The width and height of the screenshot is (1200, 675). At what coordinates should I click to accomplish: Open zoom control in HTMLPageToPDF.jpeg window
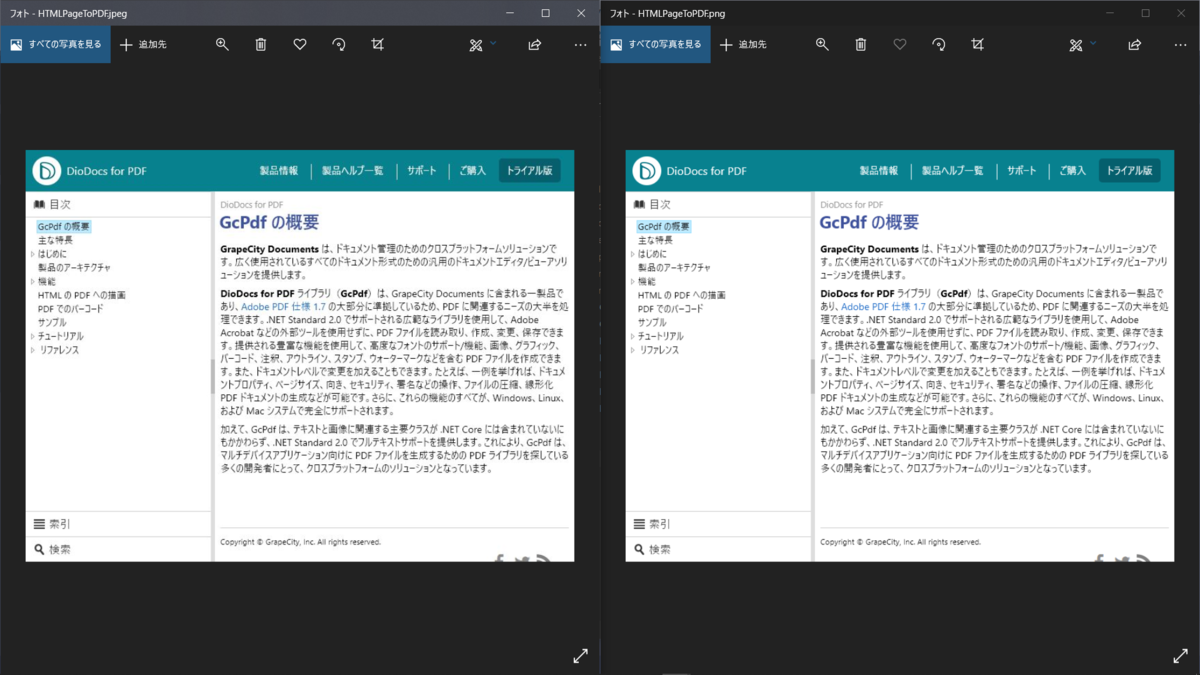tap(222, 45)
